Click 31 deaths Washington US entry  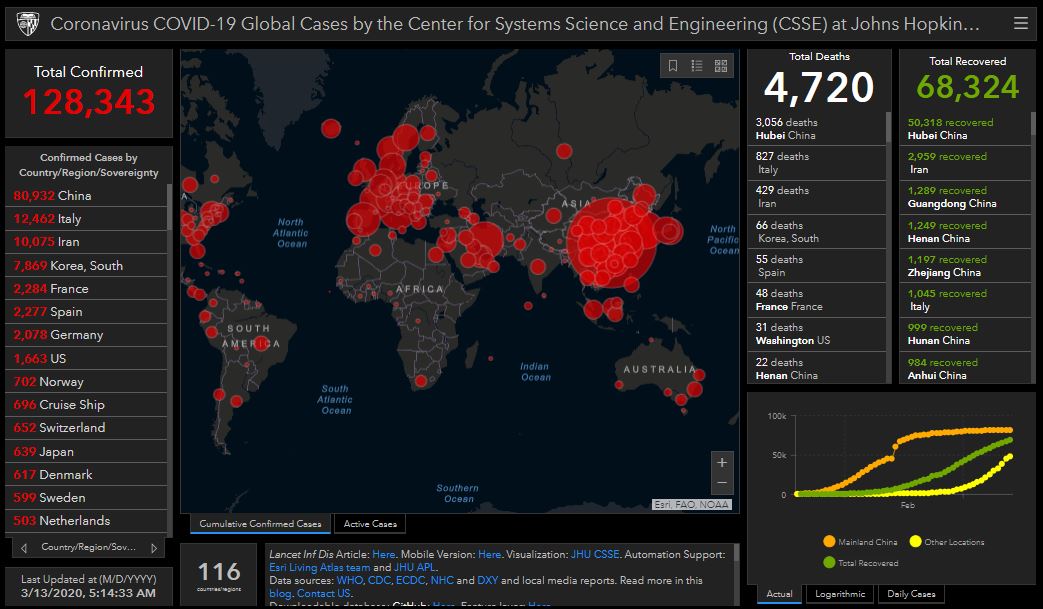coord(817,334)
